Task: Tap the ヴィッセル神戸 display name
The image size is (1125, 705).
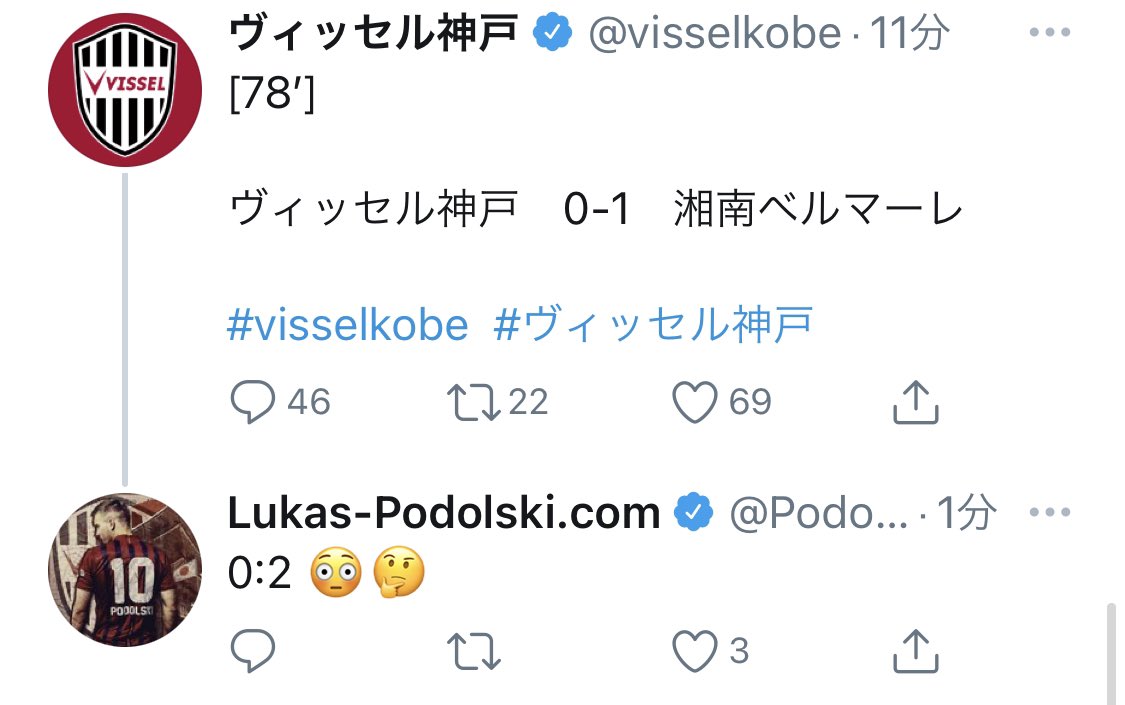Action: pyautogui.click(x=373, y=33)
